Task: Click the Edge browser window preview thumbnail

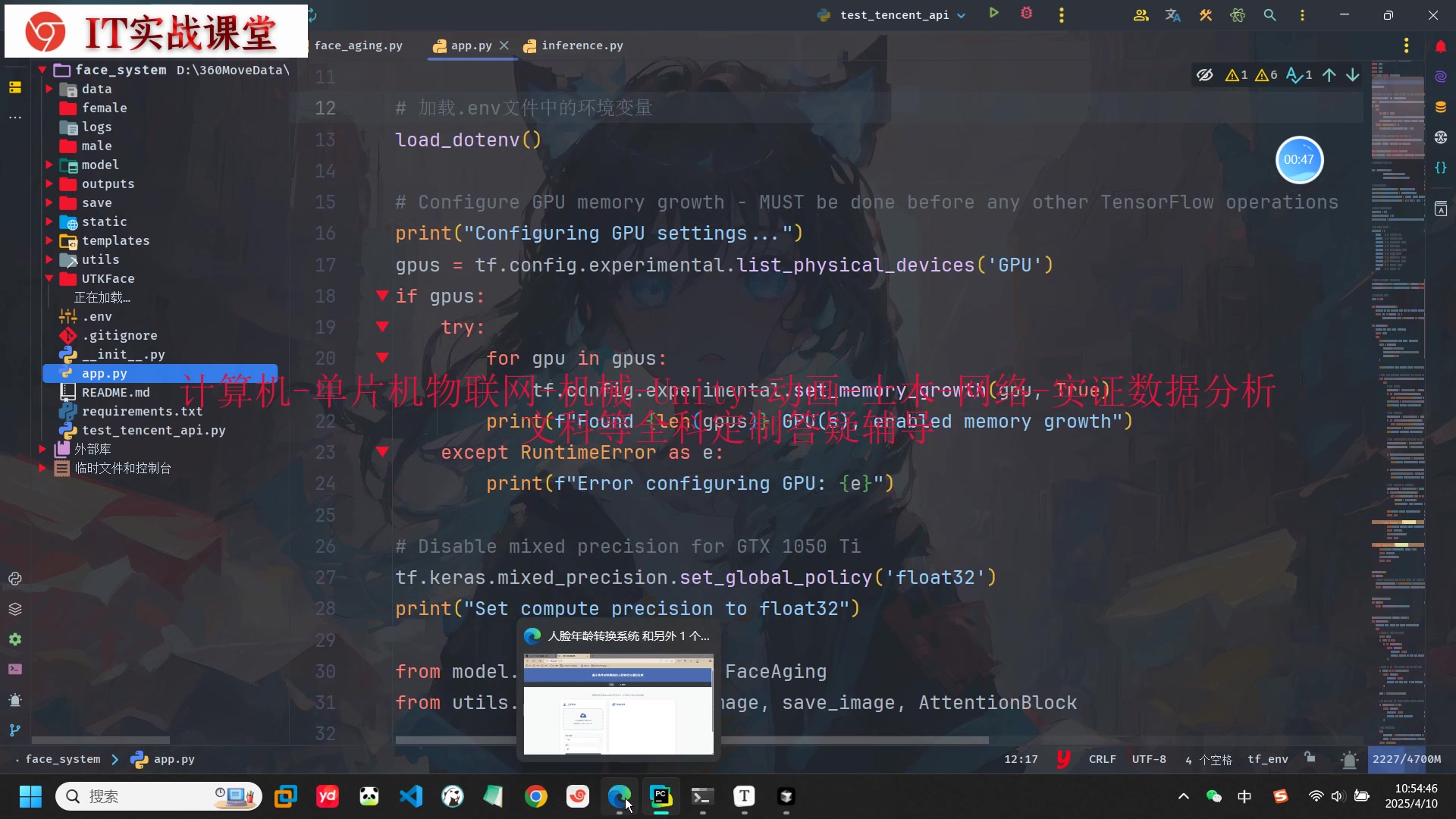Action: [618, 704]
